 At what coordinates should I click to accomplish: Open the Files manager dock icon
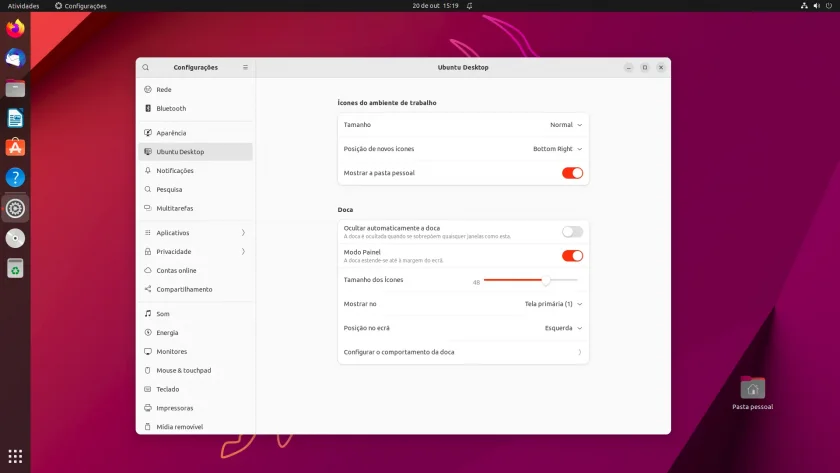click(15, 88)
